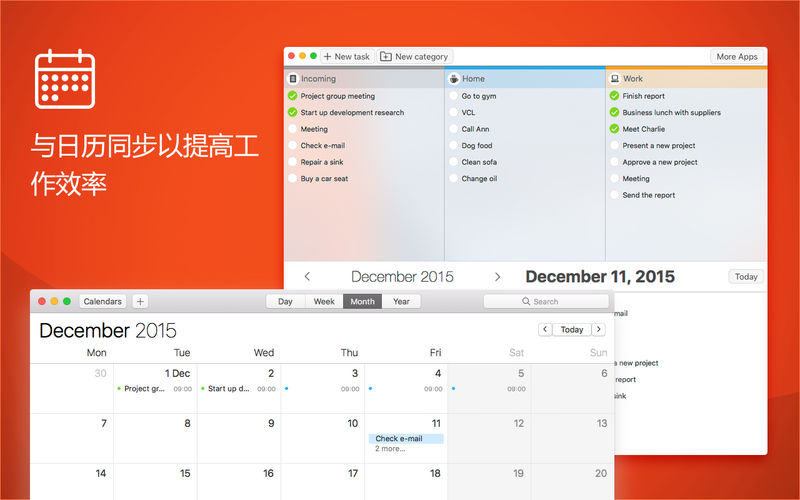The image size is (800, 500).
Task: Uncheck Business lunch with suppliers
Action: click(614, 112)
